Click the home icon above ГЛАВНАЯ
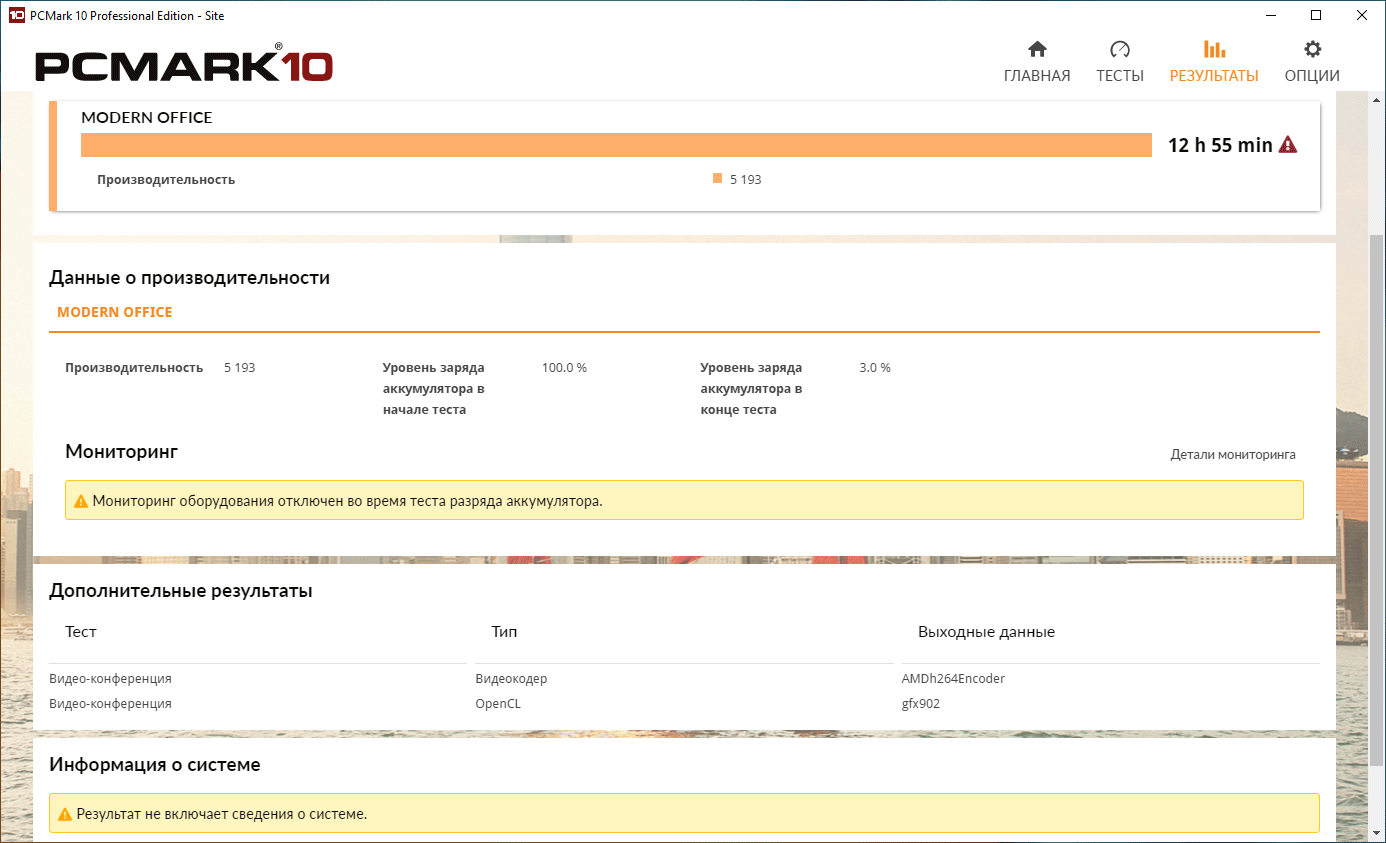1386x843 pixels. (x=1037, y=49)
